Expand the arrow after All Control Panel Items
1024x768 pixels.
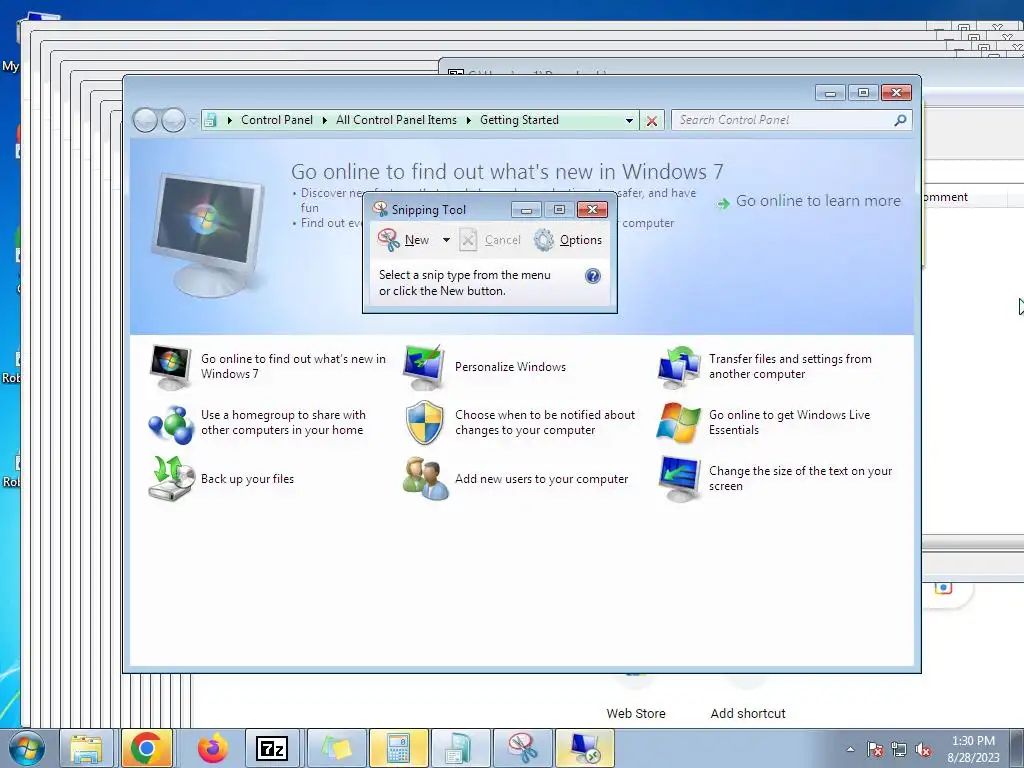[469, 120]
